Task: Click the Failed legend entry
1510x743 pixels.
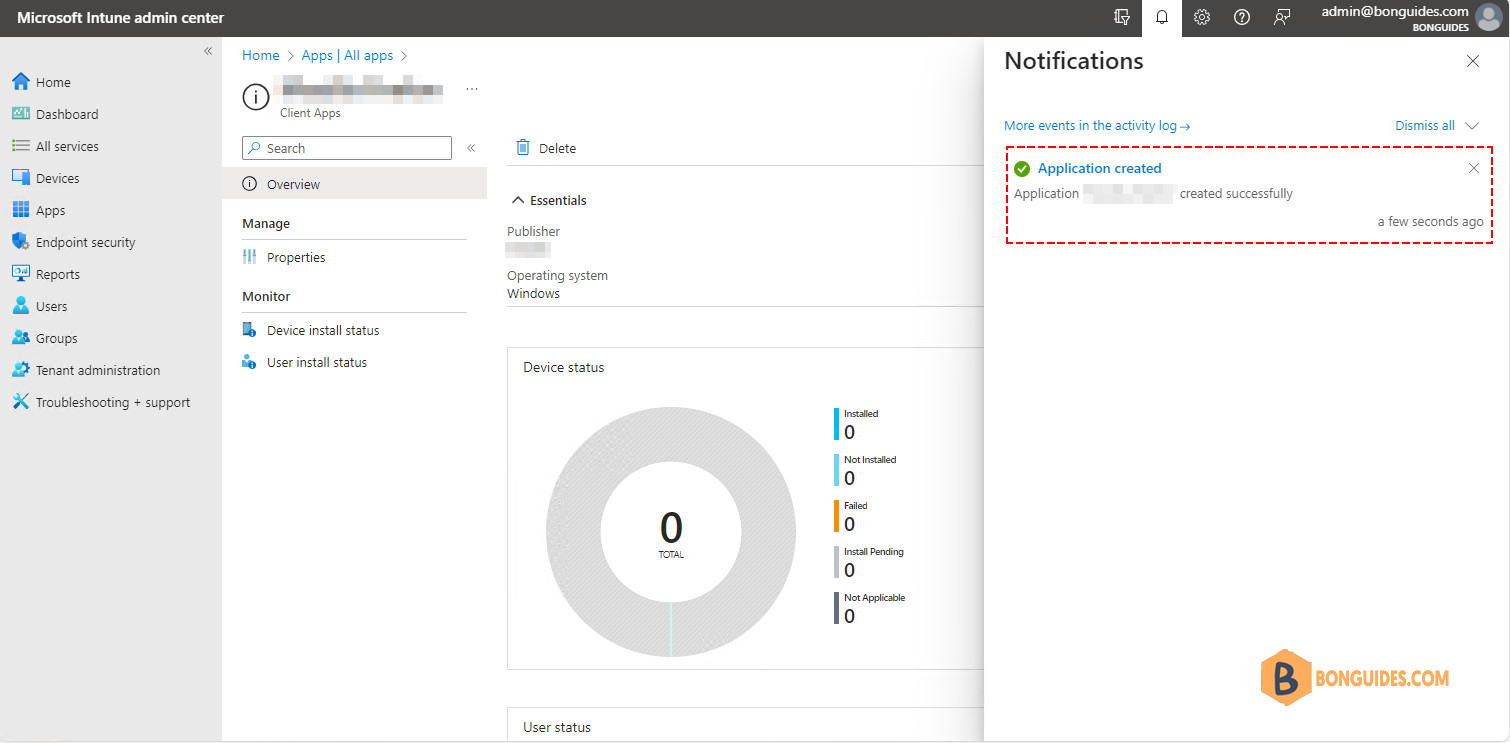Action: [x=852, y=516]
